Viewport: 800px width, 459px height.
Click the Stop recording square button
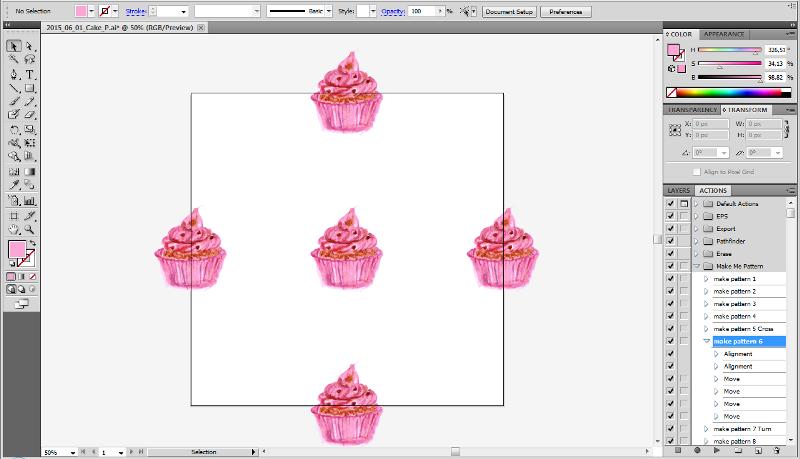(x=678, y=450)
